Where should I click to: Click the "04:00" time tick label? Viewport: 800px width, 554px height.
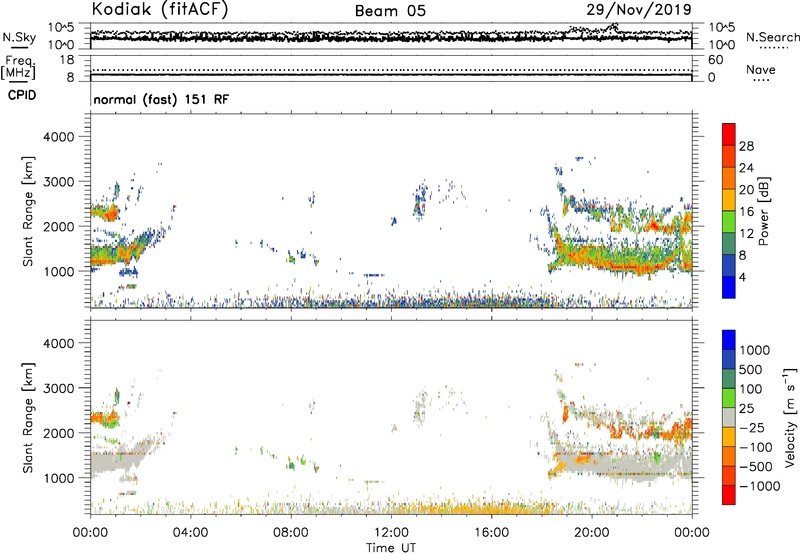coord(190,533)
